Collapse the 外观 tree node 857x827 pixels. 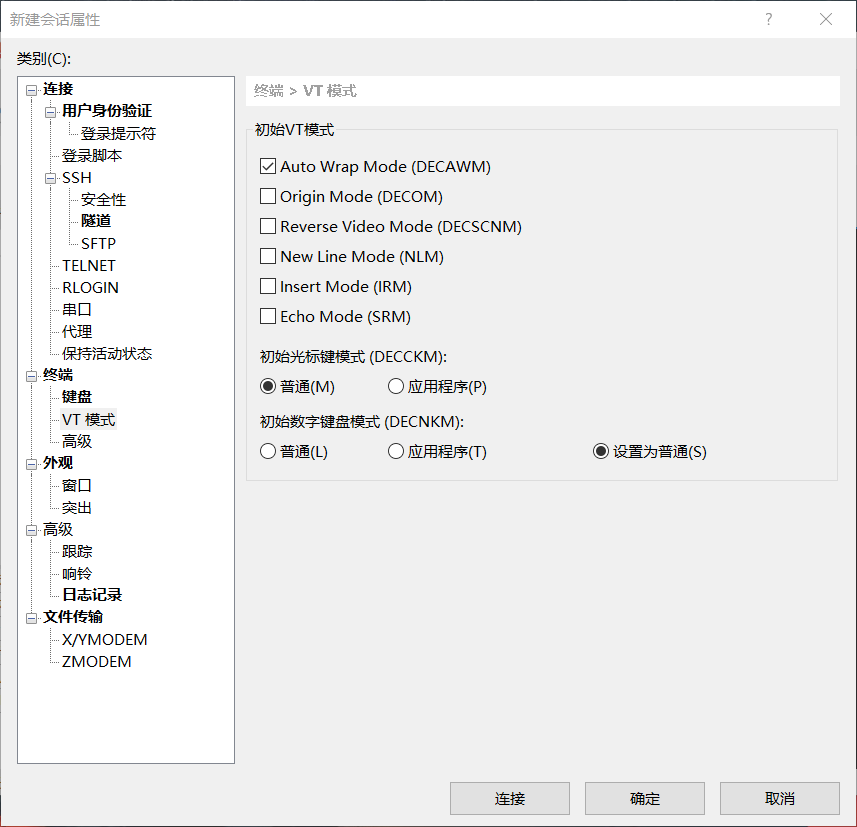pyautogui.click(x=32, y=464)
